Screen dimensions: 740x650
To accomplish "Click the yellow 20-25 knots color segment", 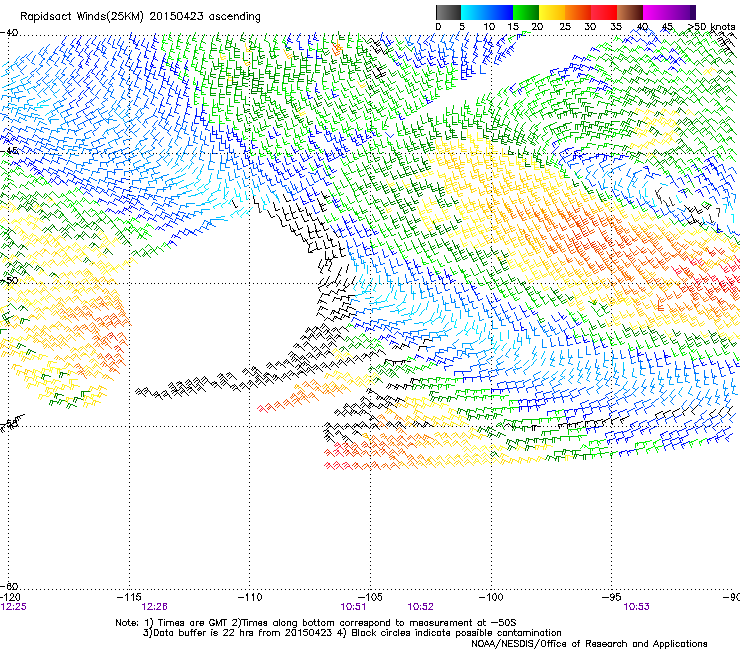I will (552, 12).
